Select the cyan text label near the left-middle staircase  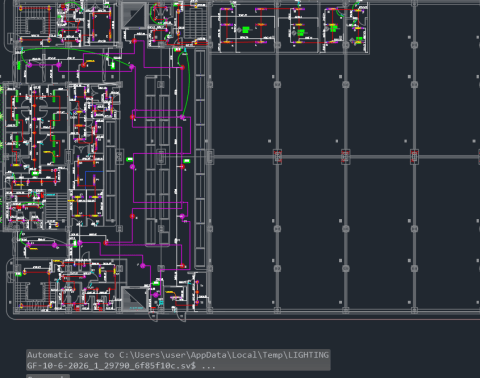point(50,195)
